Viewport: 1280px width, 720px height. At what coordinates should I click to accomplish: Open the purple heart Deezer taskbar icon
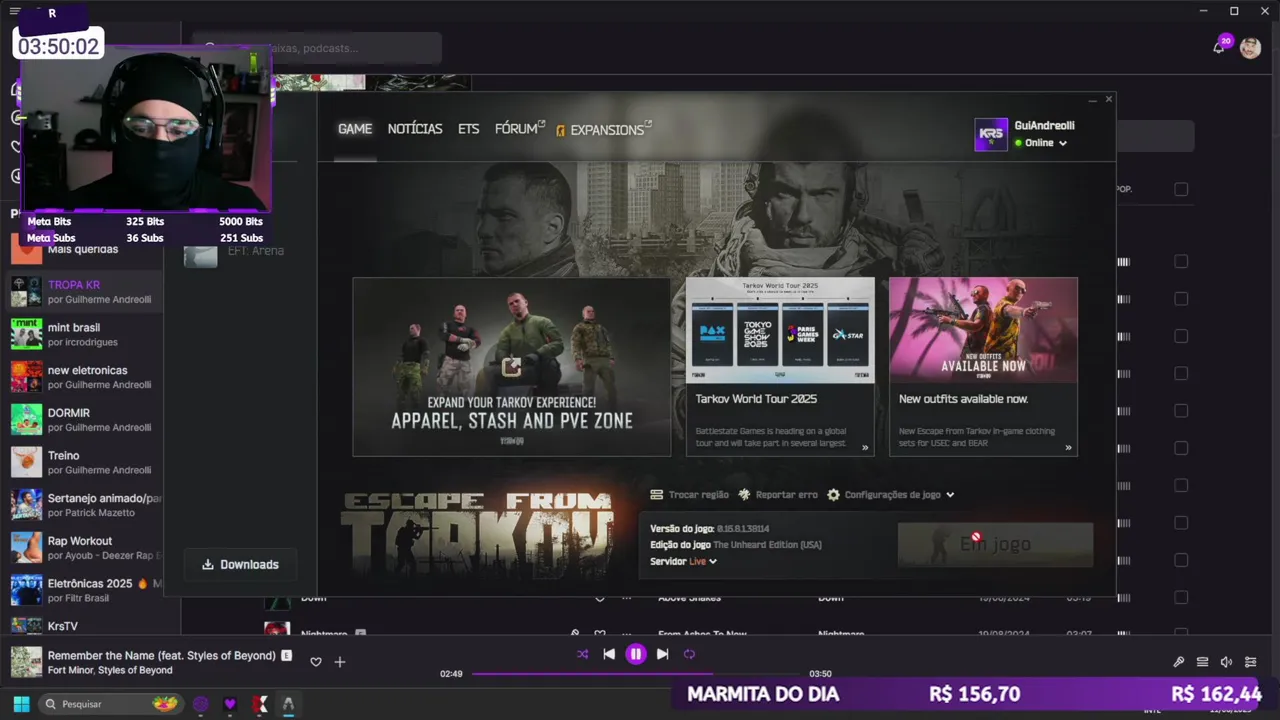pos(230,704)
